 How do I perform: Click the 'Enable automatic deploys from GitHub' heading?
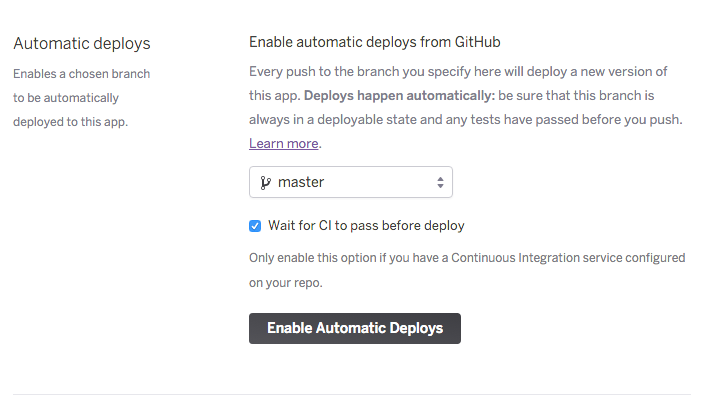(x=375, y=42)
